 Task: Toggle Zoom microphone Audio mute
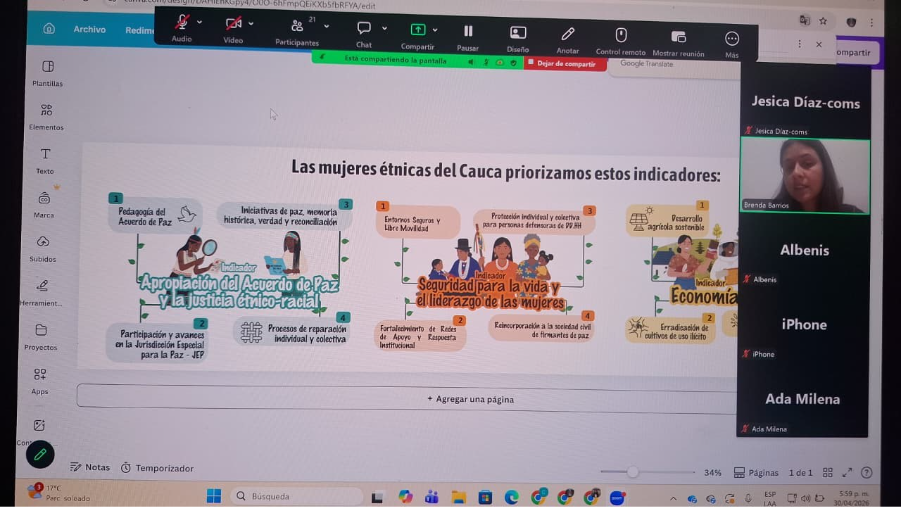182,28
